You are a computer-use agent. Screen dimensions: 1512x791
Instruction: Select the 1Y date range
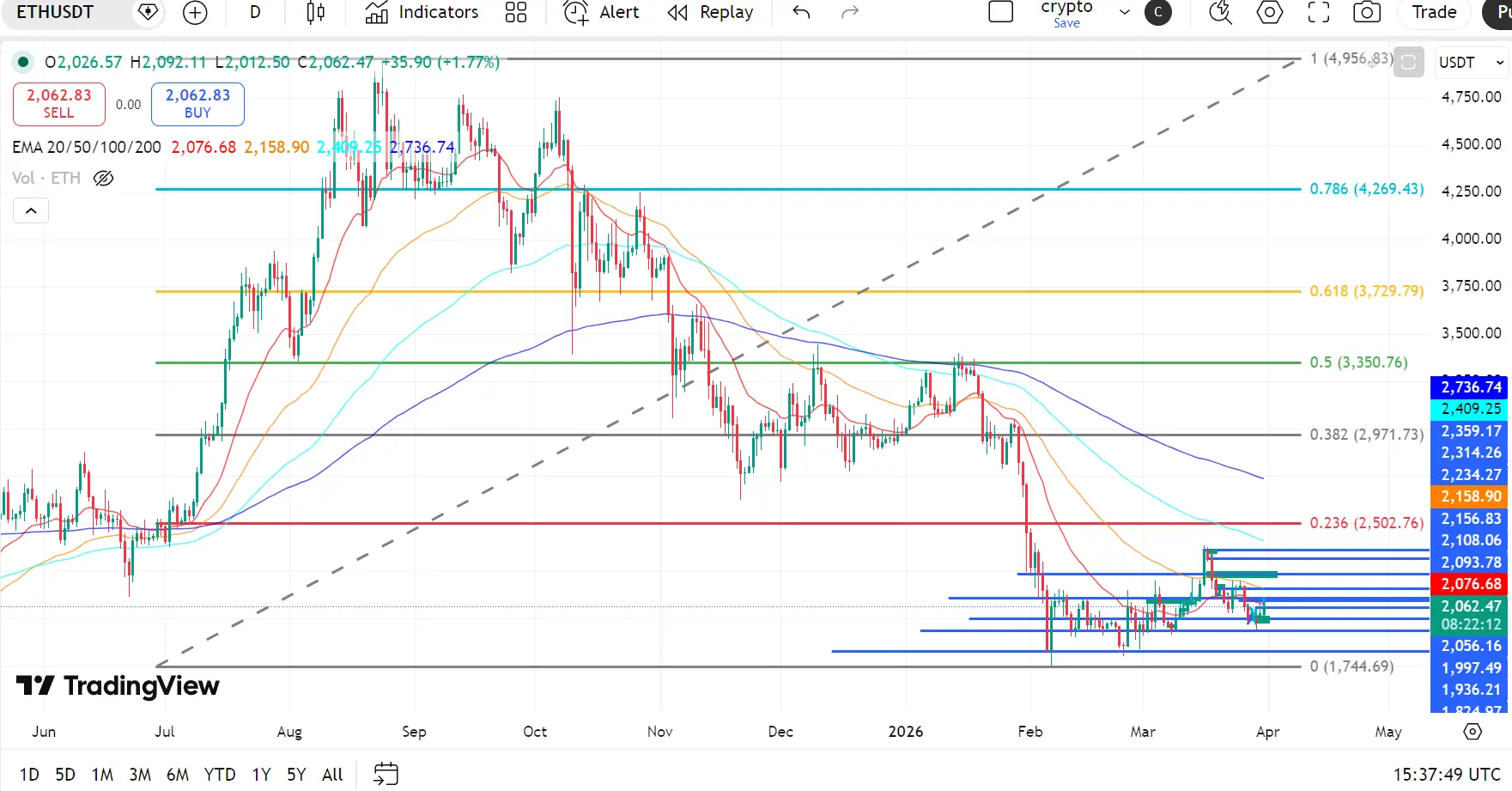[x=261, y=775]
